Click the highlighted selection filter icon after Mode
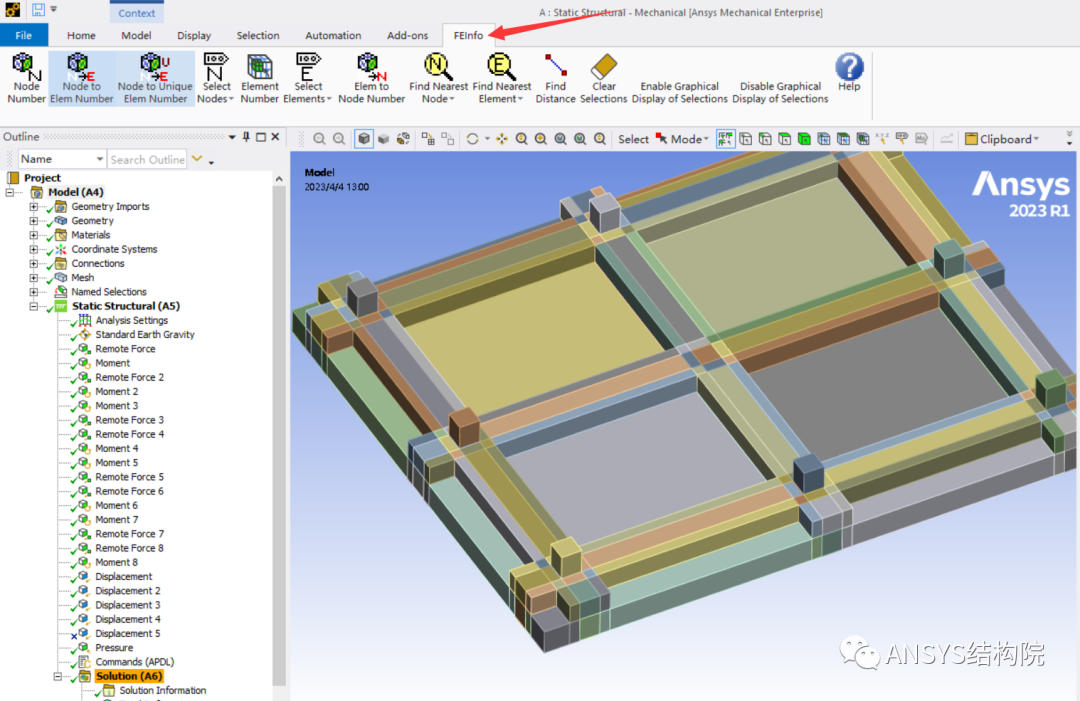 pyautogui.click(x=725, y=139)
